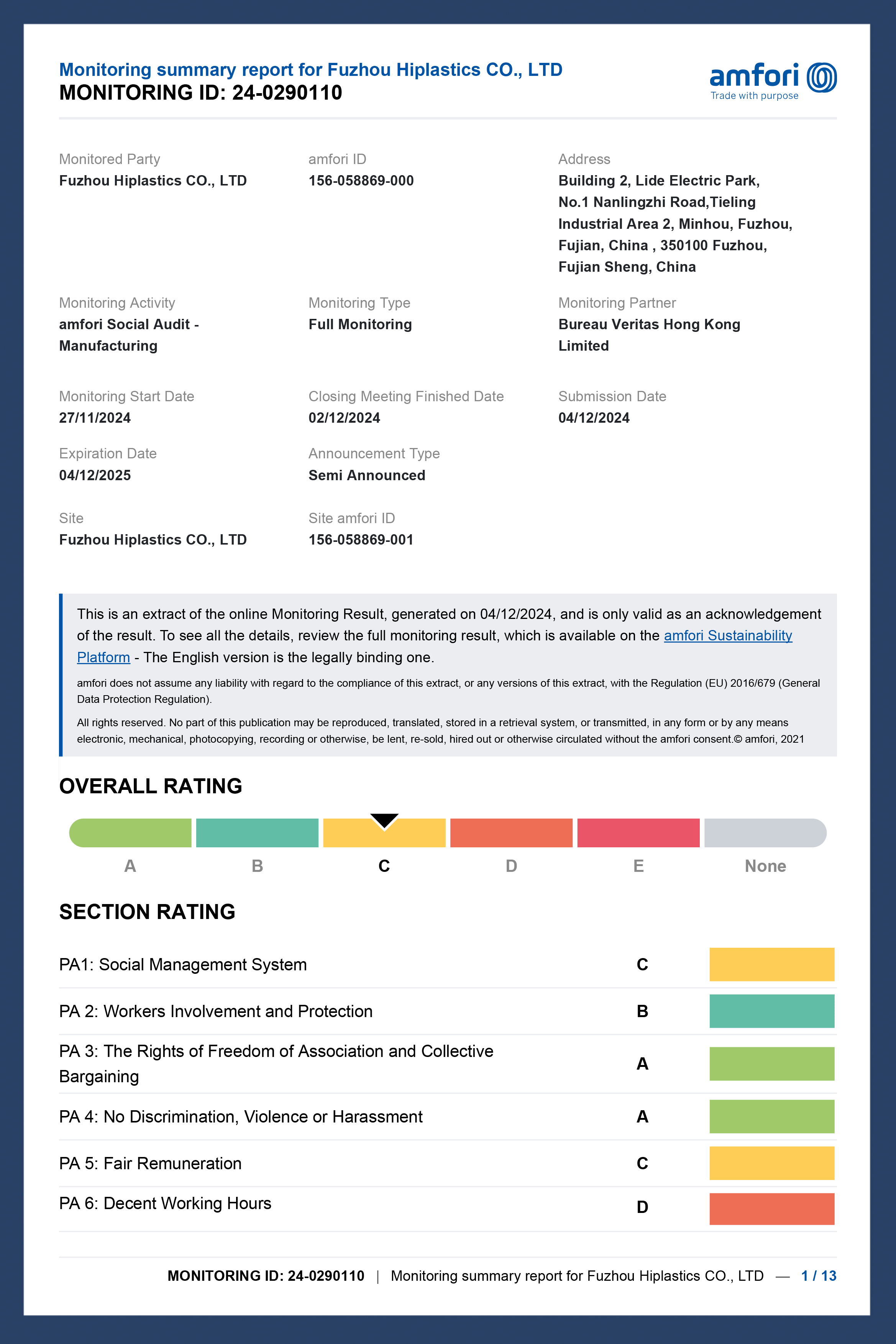Viewport: 896px width, 1344px height.
Task: Select the yellow C overall rating segment
Action: pos(384,832)
